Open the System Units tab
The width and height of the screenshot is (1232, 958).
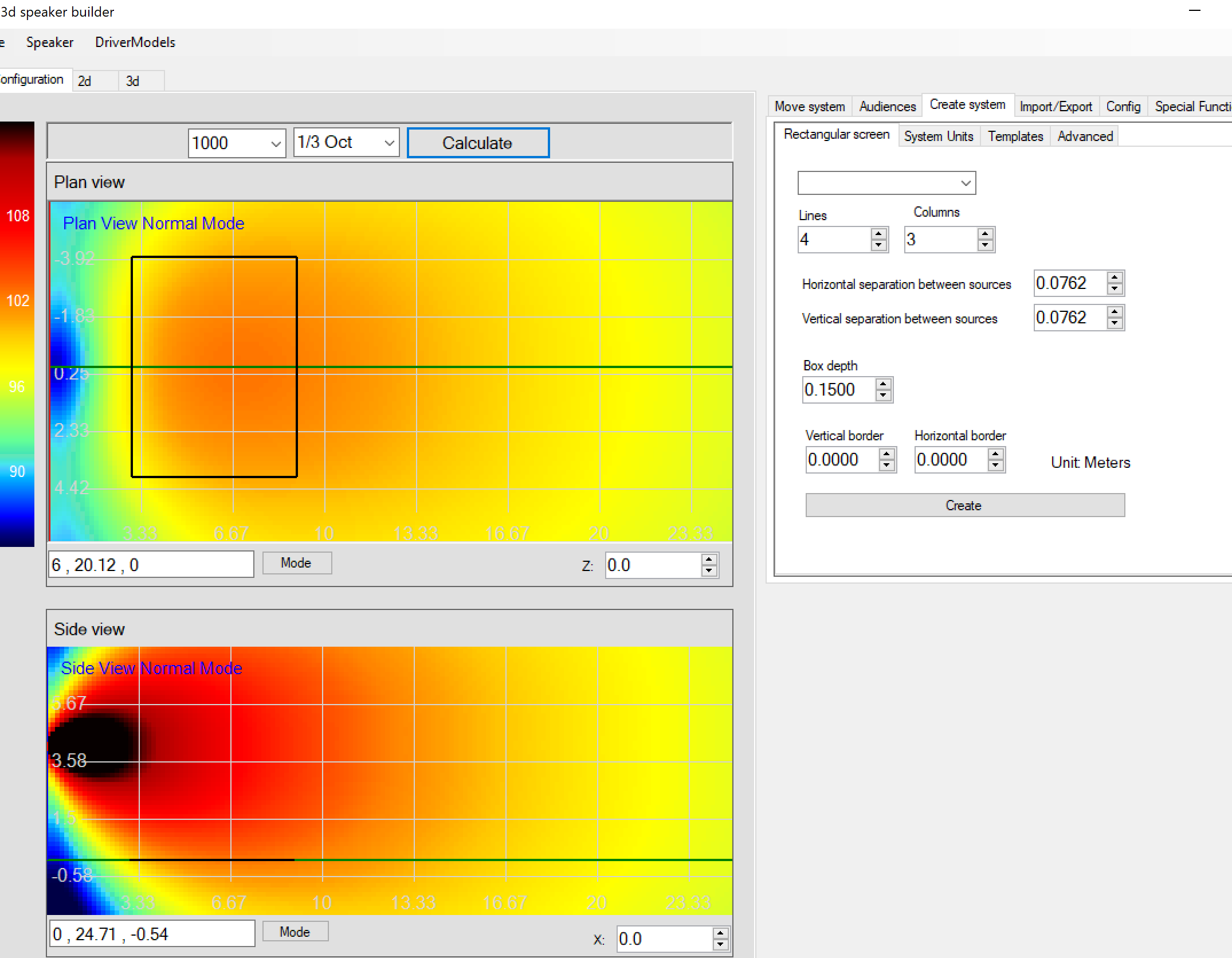click(x=938, y=136)
